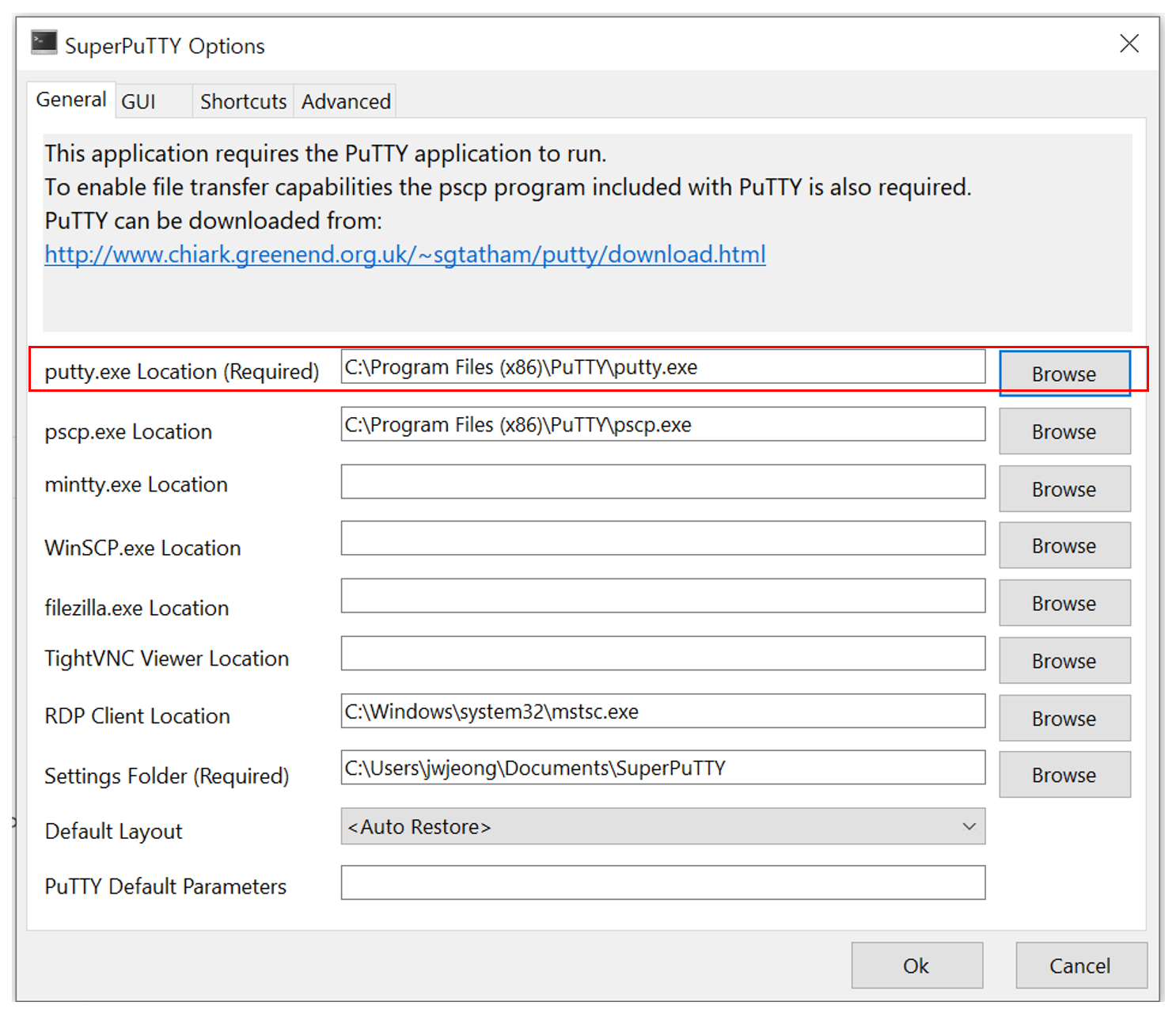The width and height of the screenshot is (1176, 1017).
Task: Browse for mintty.exe location
Action: point(1064,489)
